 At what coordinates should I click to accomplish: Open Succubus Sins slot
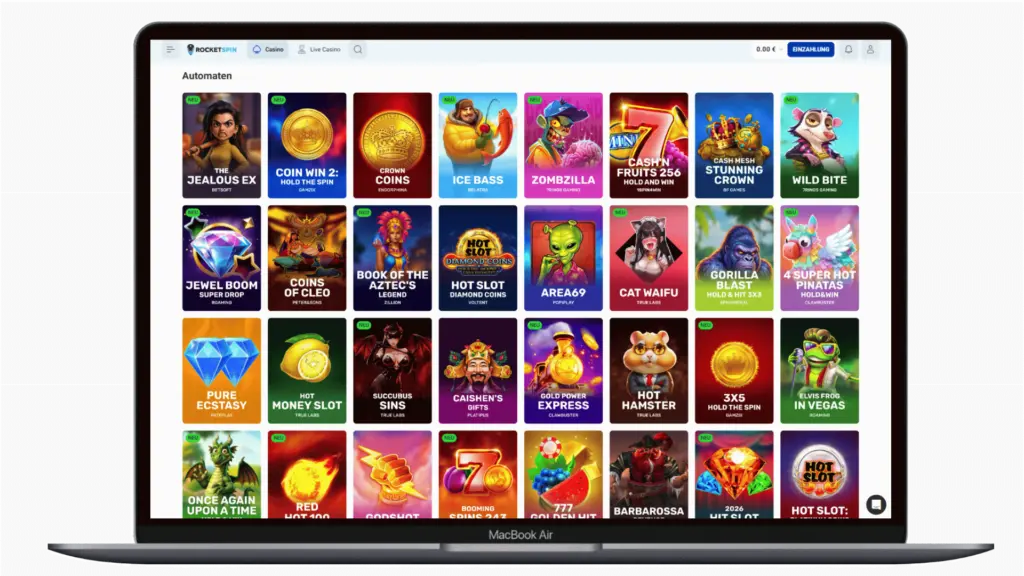coord(392,370)
